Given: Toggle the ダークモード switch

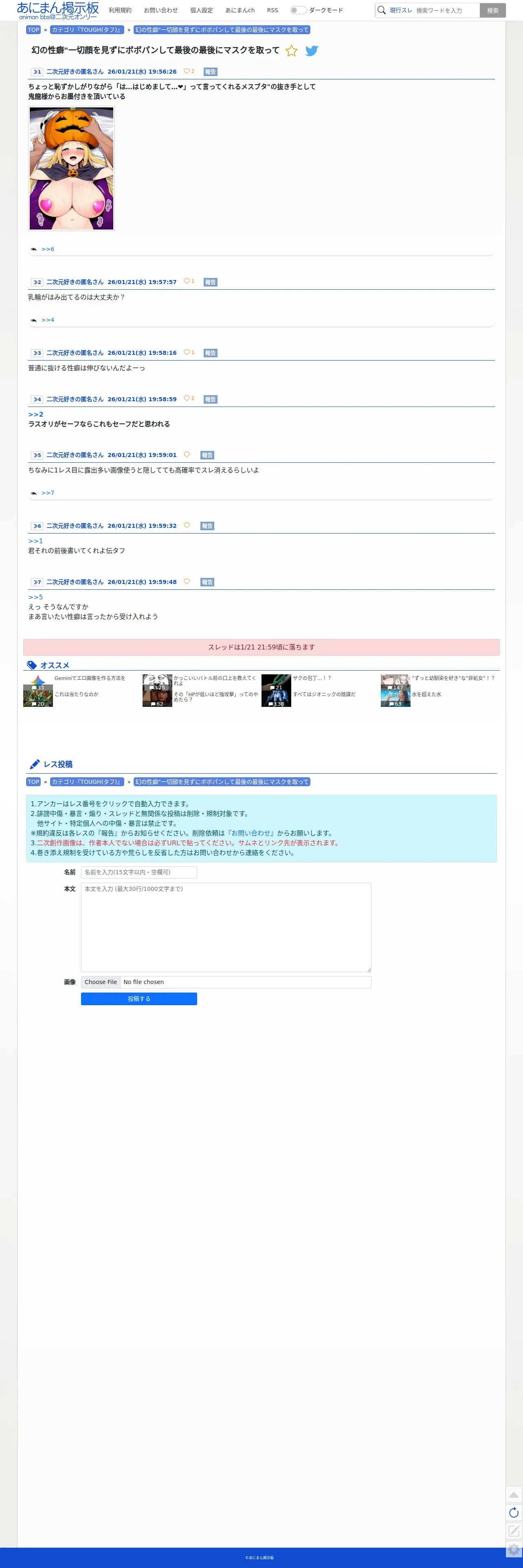Looking at the screenshot, I should click(x=297, y=10).
